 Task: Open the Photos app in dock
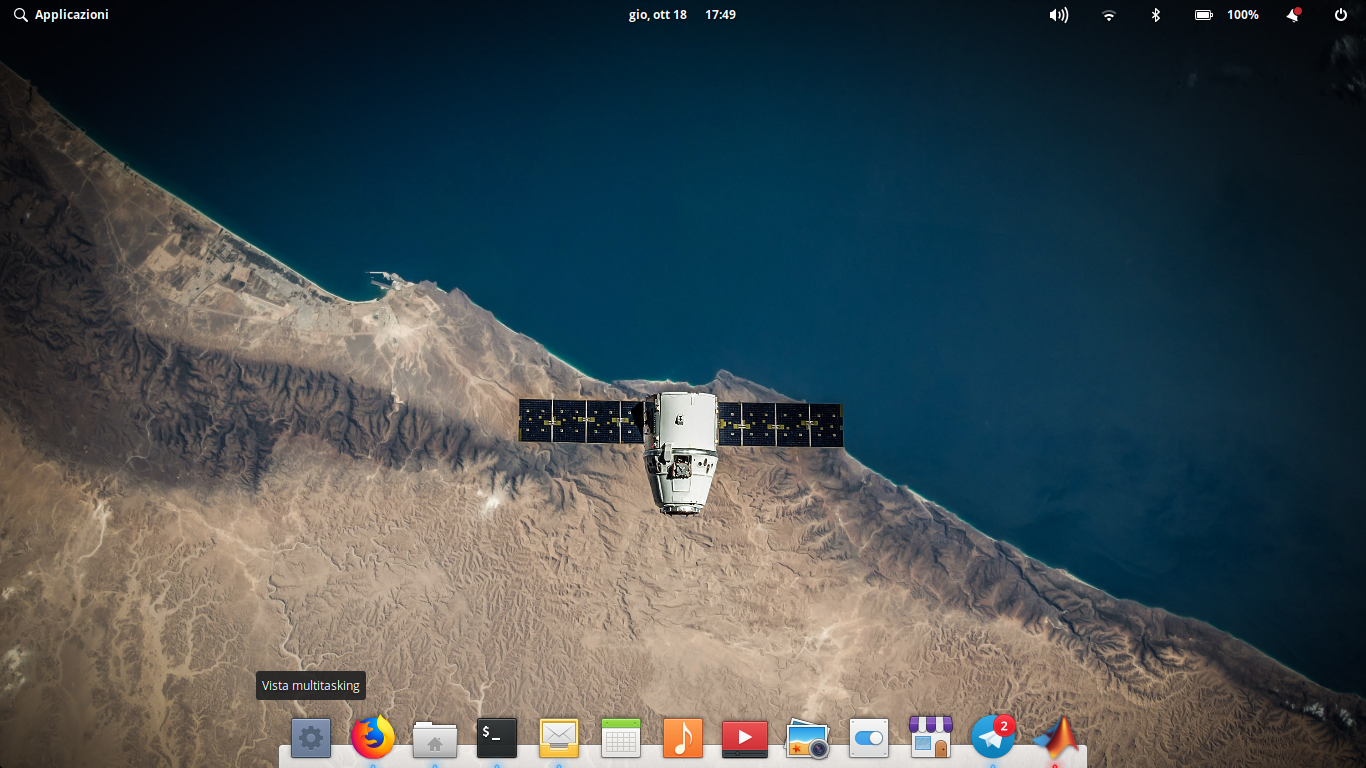[807, 738]
